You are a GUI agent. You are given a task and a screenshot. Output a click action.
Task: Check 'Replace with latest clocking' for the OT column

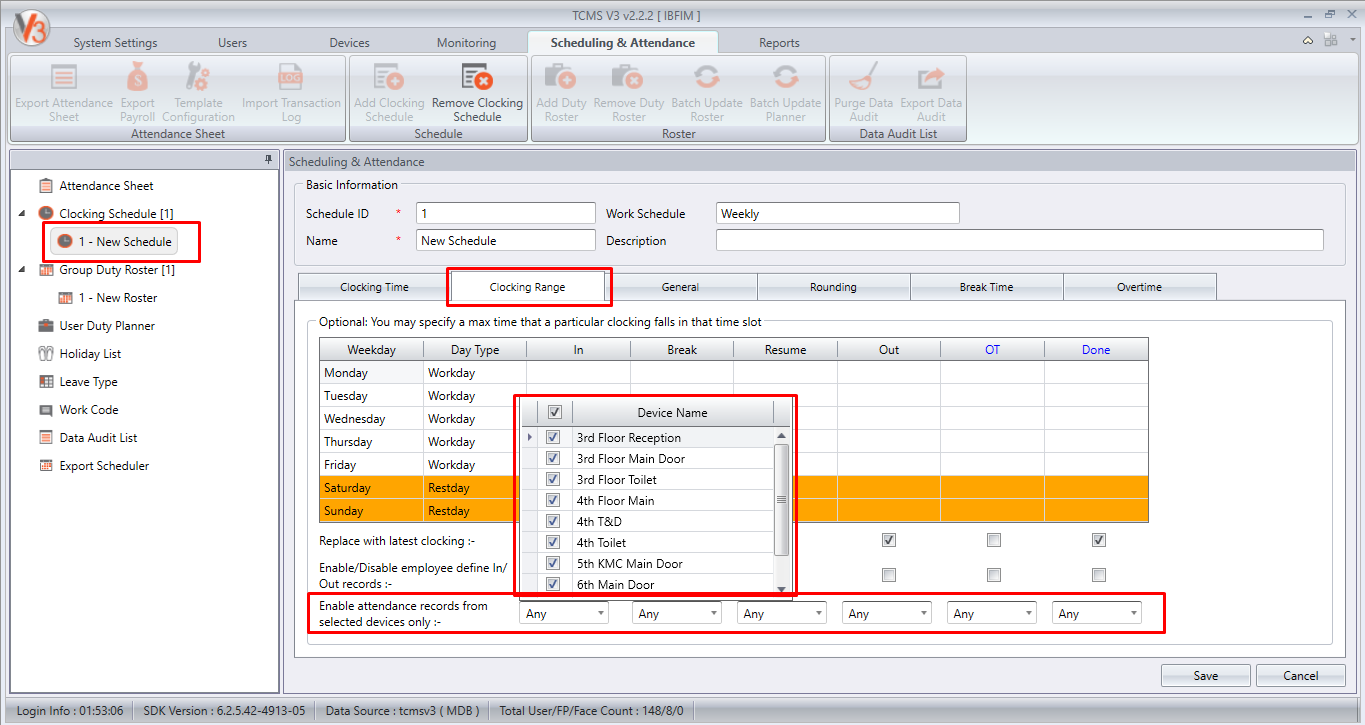pyautogui.click(x=993, y=540)
